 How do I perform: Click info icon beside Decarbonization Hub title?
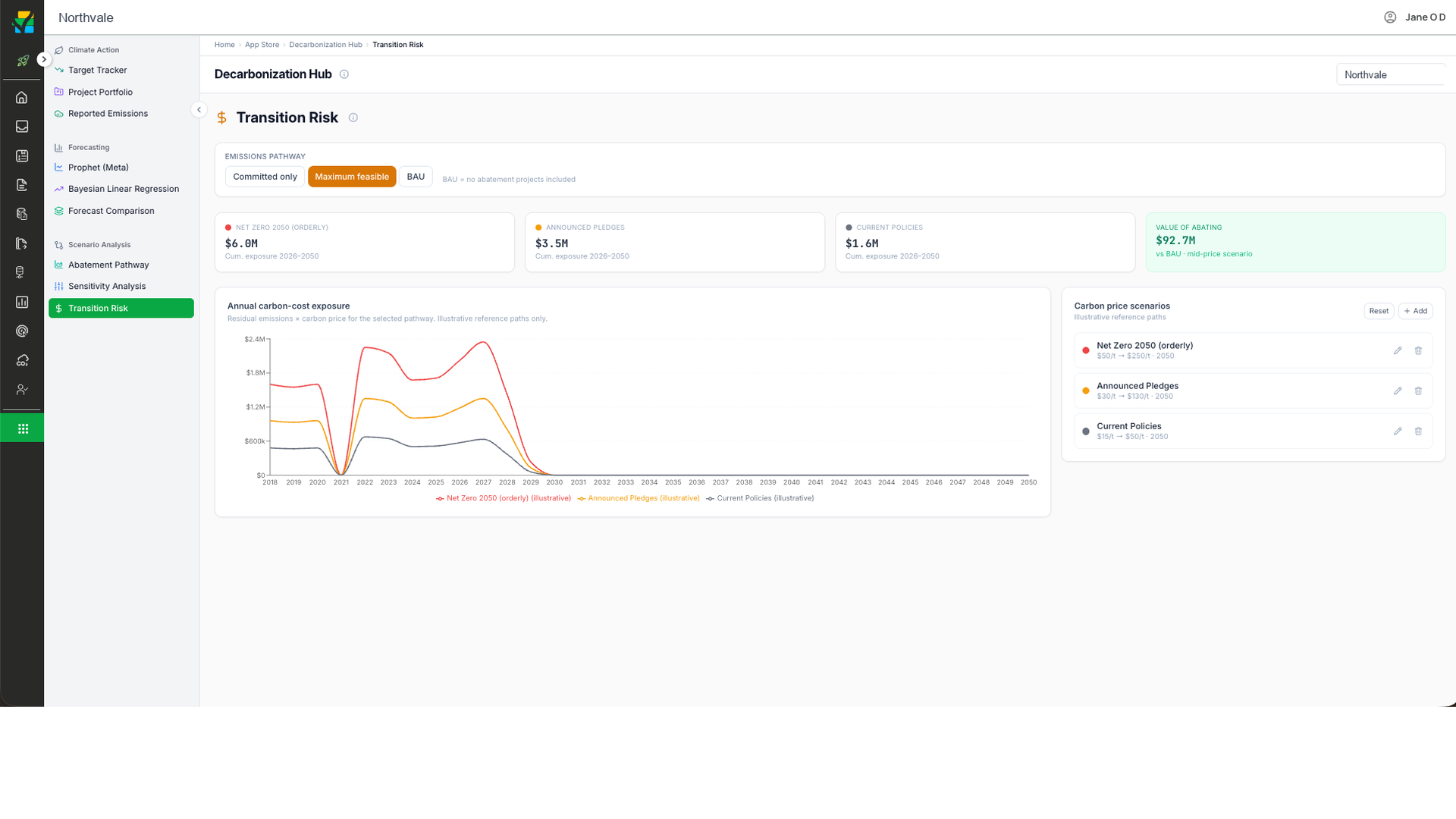[344, 74]
